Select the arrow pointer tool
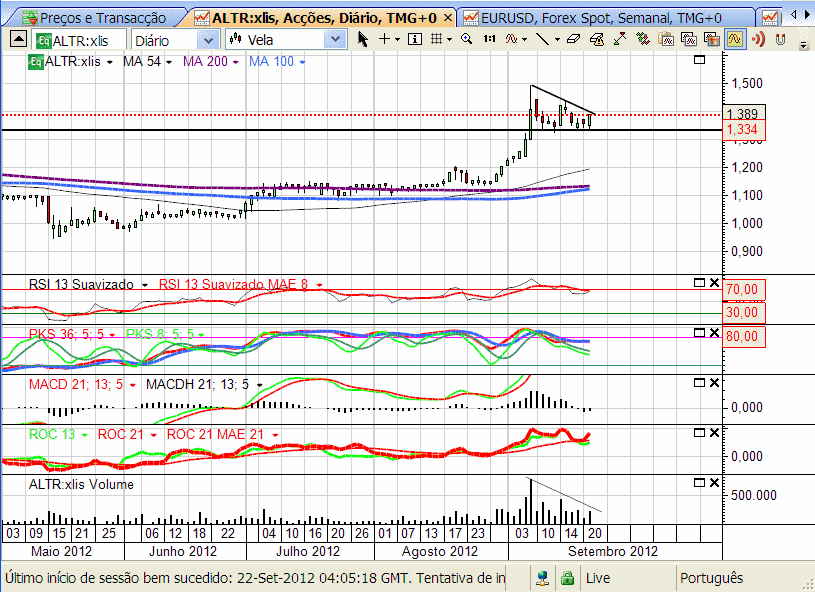Image resolution: width=815 pixels, height=592 pixels. pyautogui.click(x=363, y=38)
